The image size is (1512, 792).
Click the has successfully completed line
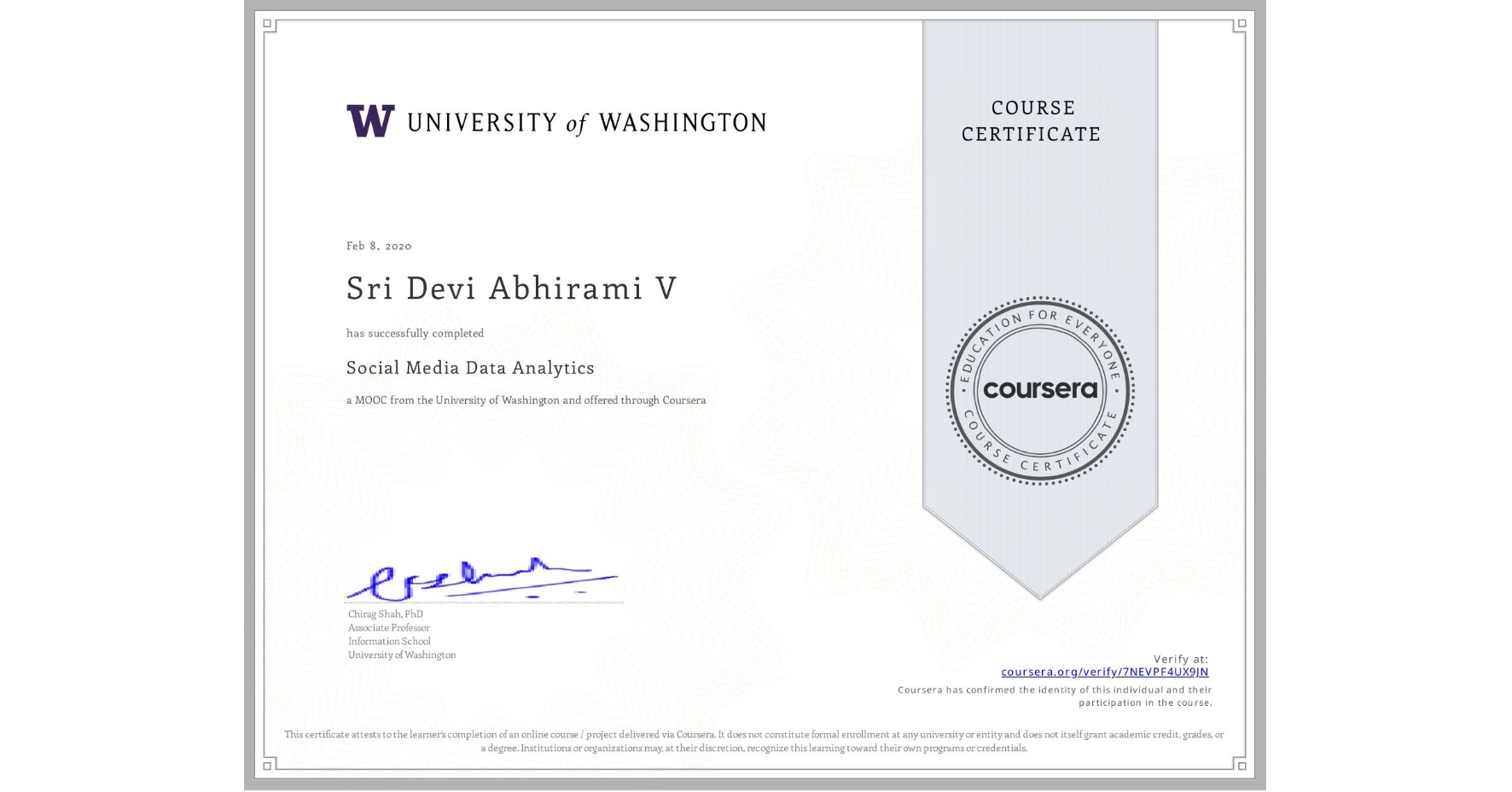pos(415,333)
